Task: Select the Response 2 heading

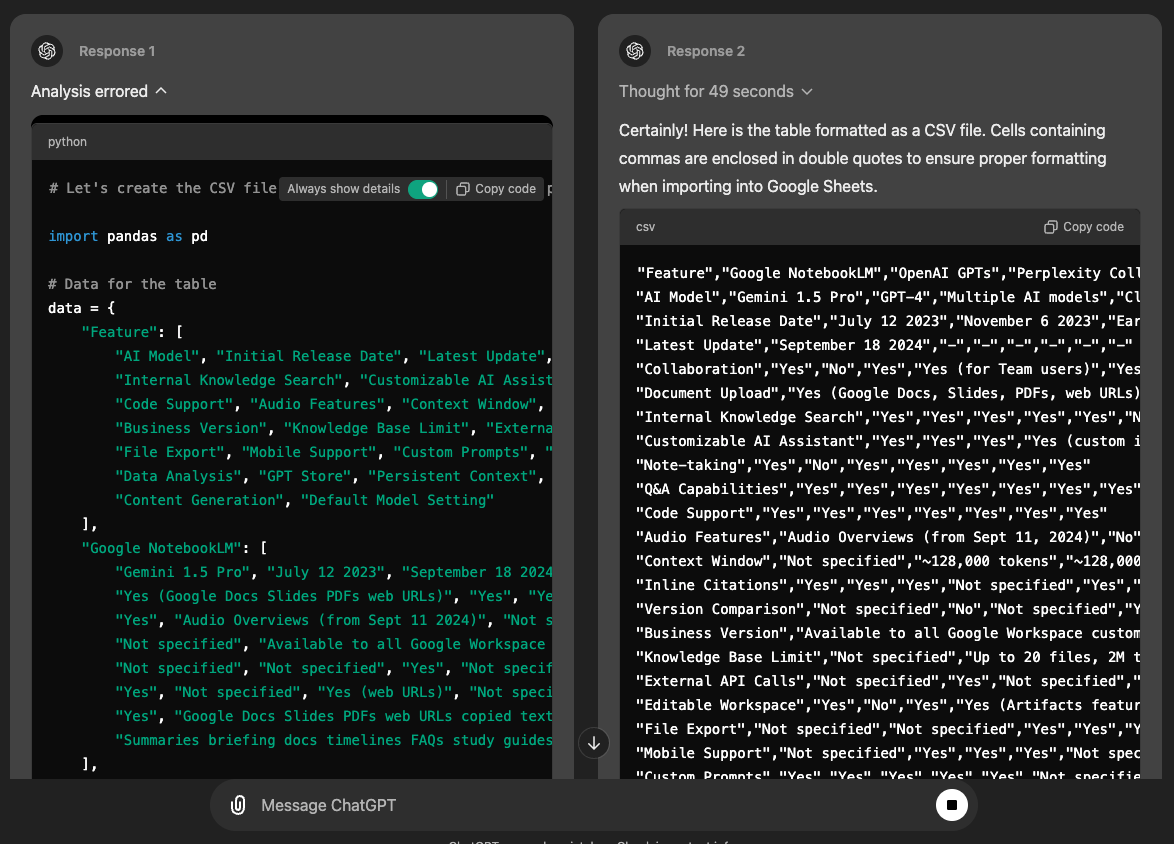Action: pyautogui.click(x=705, y=51)
